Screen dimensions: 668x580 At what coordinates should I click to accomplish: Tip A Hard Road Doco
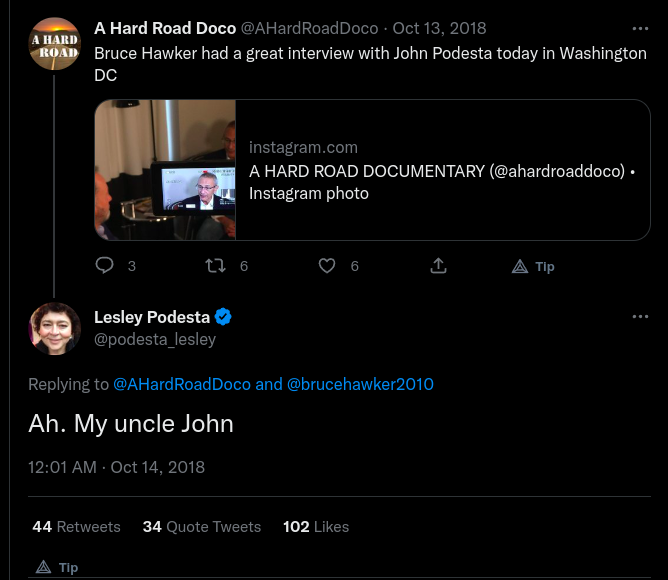point(533,266)
